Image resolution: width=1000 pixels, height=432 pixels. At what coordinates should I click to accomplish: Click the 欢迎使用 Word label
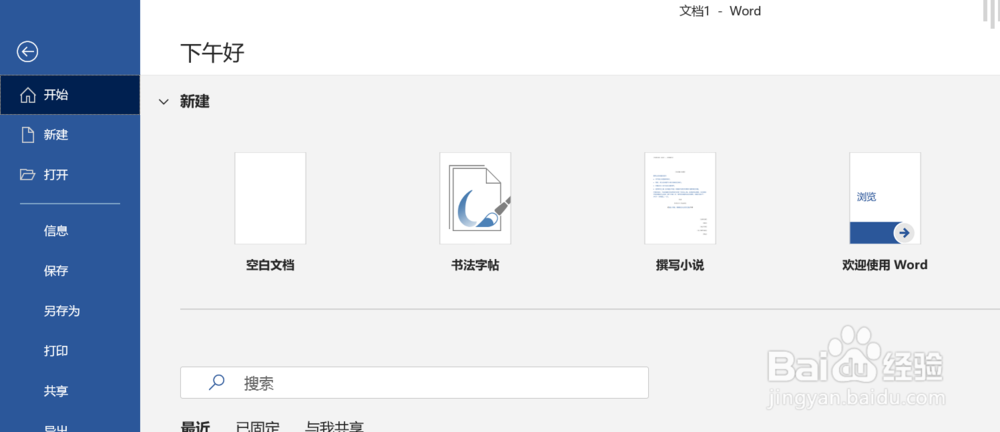point(885,265)
